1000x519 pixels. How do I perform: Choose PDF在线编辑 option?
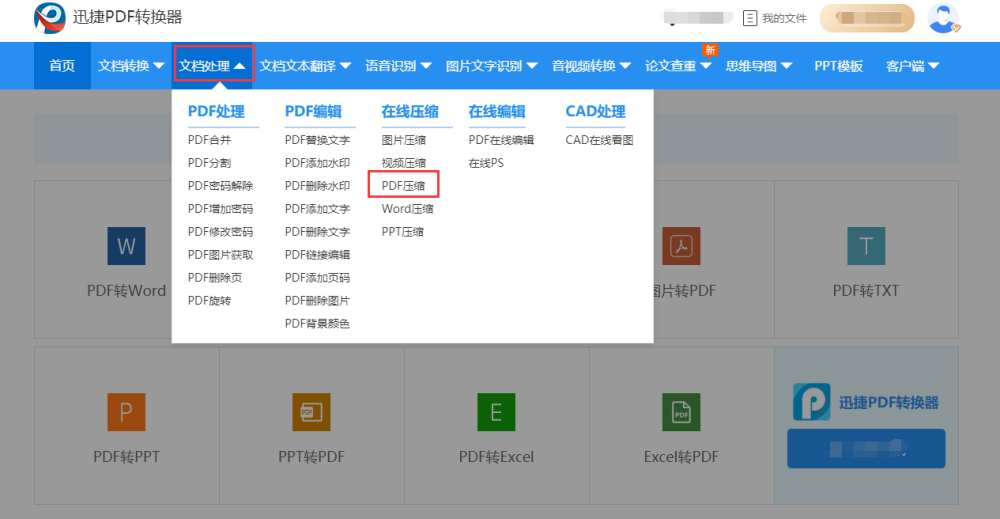pyautogui.click(x=501, y=140)
